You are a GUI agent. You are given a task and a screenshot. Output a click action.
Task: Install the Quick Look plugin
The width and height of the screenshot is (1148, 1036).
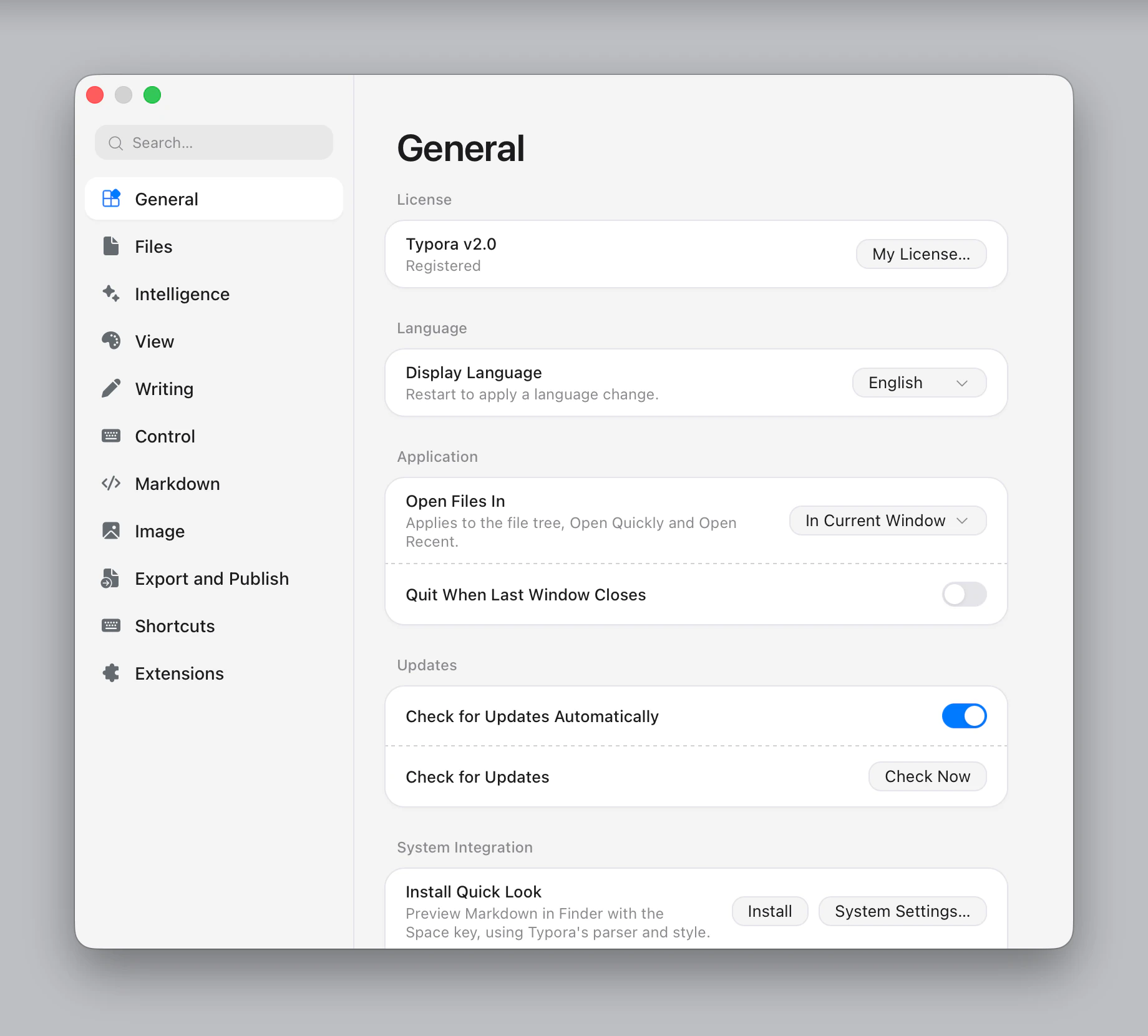click(770, 911)
